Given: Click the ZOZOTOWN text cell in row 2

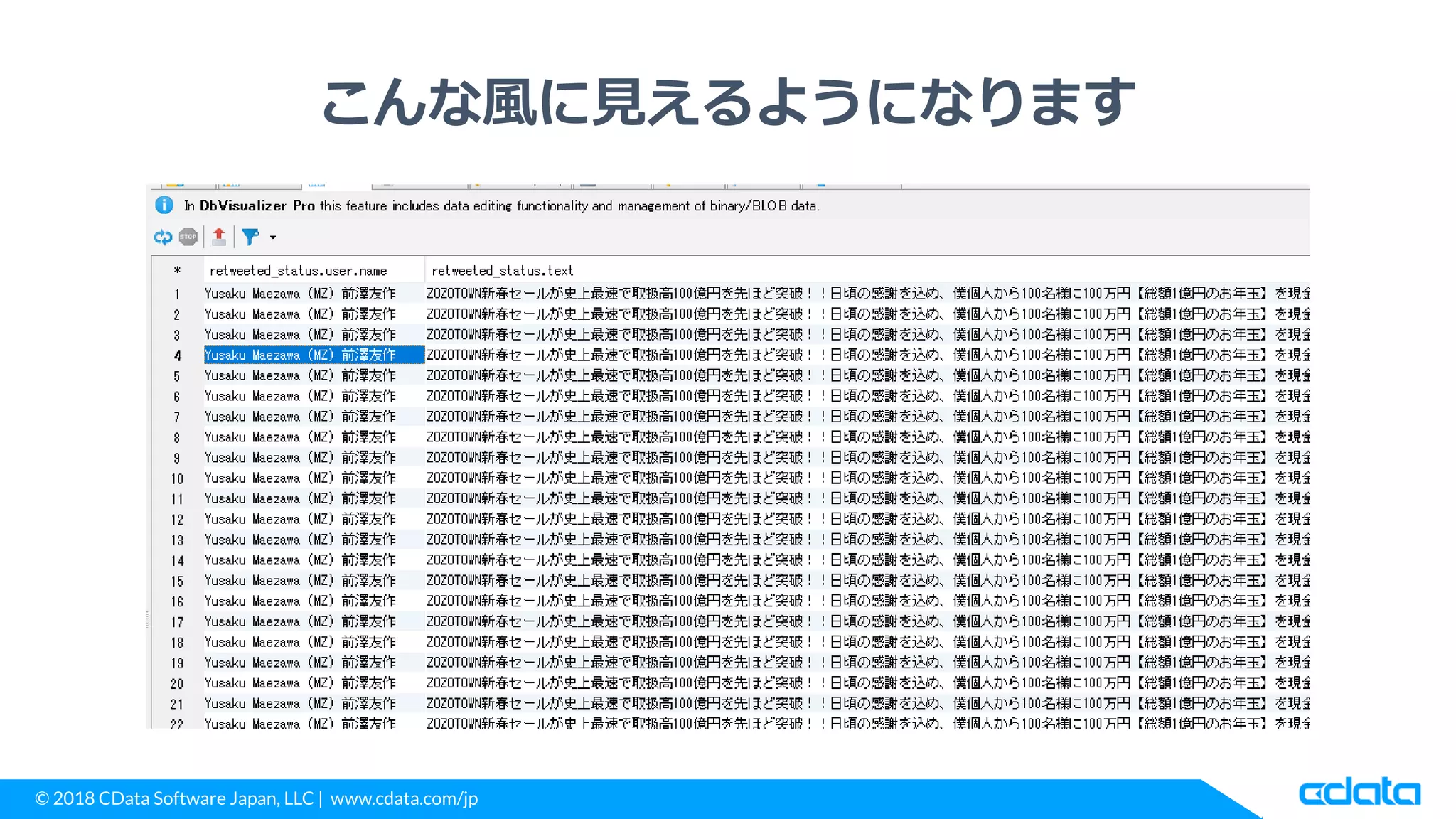Looking at the screenshot, I should pyautogui.click(x=867, y=314).
